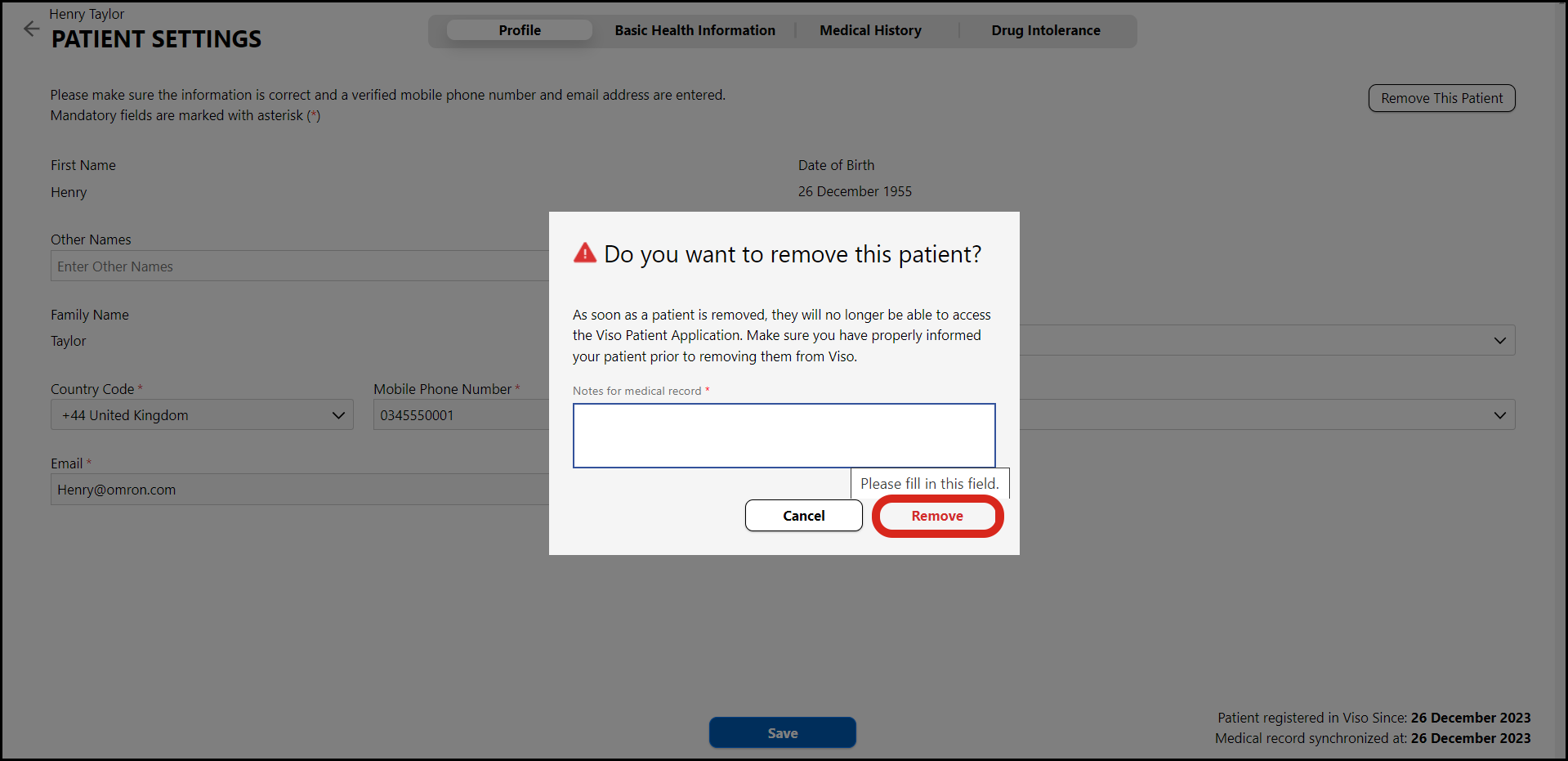Image resolution: width=1568 pixels, height=761 pixels.
Task: Confirm removal with the red Remove button
Action: tap(937, 516)
